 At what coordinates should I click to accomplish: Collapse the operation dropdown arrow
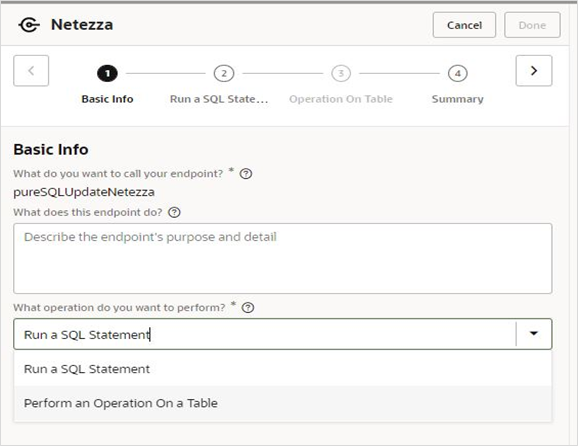[533, 334]
